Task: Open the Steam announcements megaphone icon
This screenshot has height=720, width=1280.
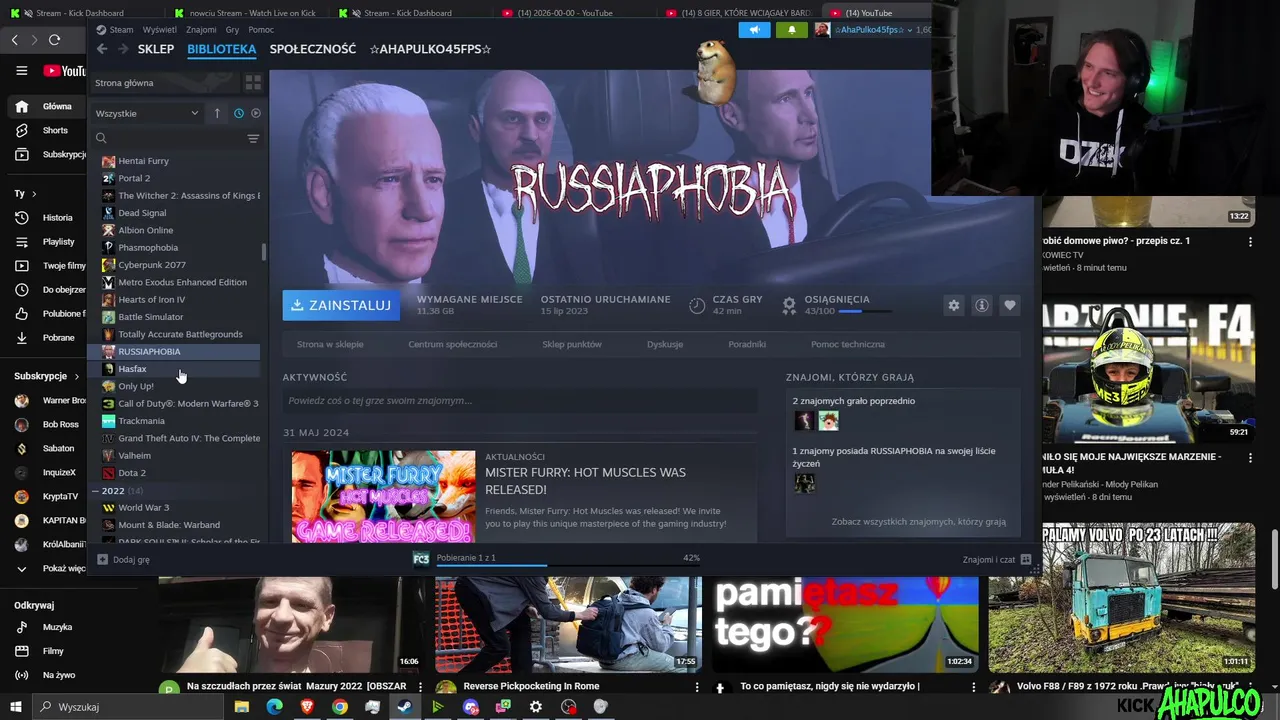Action: (x=754, y=30)
